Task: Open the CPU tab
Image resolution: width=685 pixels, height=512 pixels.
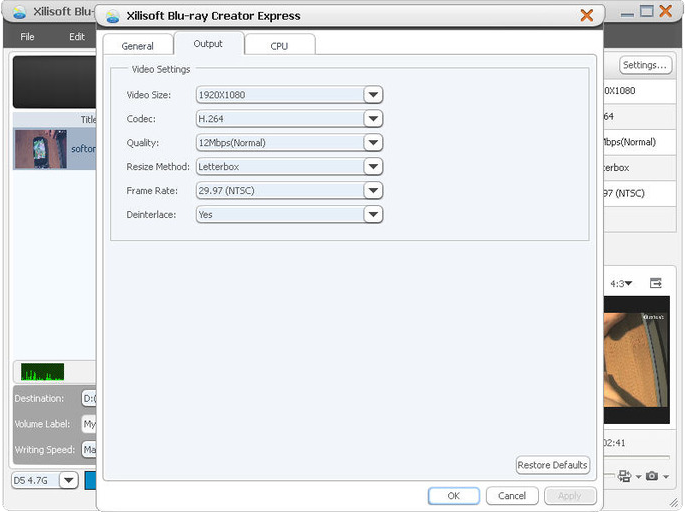Action: click(x=279, y=45)
